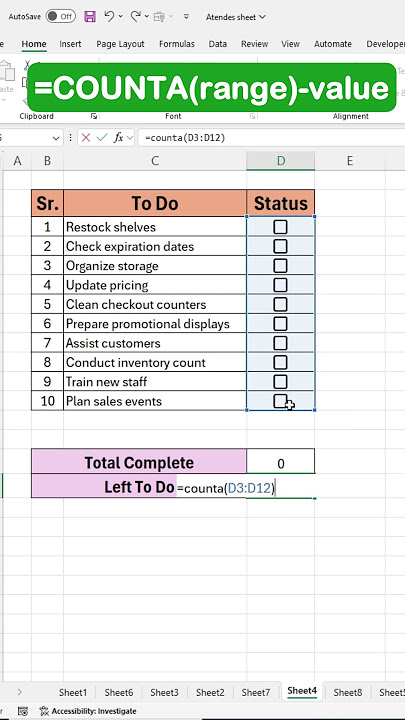
Task: Click the Accessibility Investigate status icon
Action: [x=44, y=711]
